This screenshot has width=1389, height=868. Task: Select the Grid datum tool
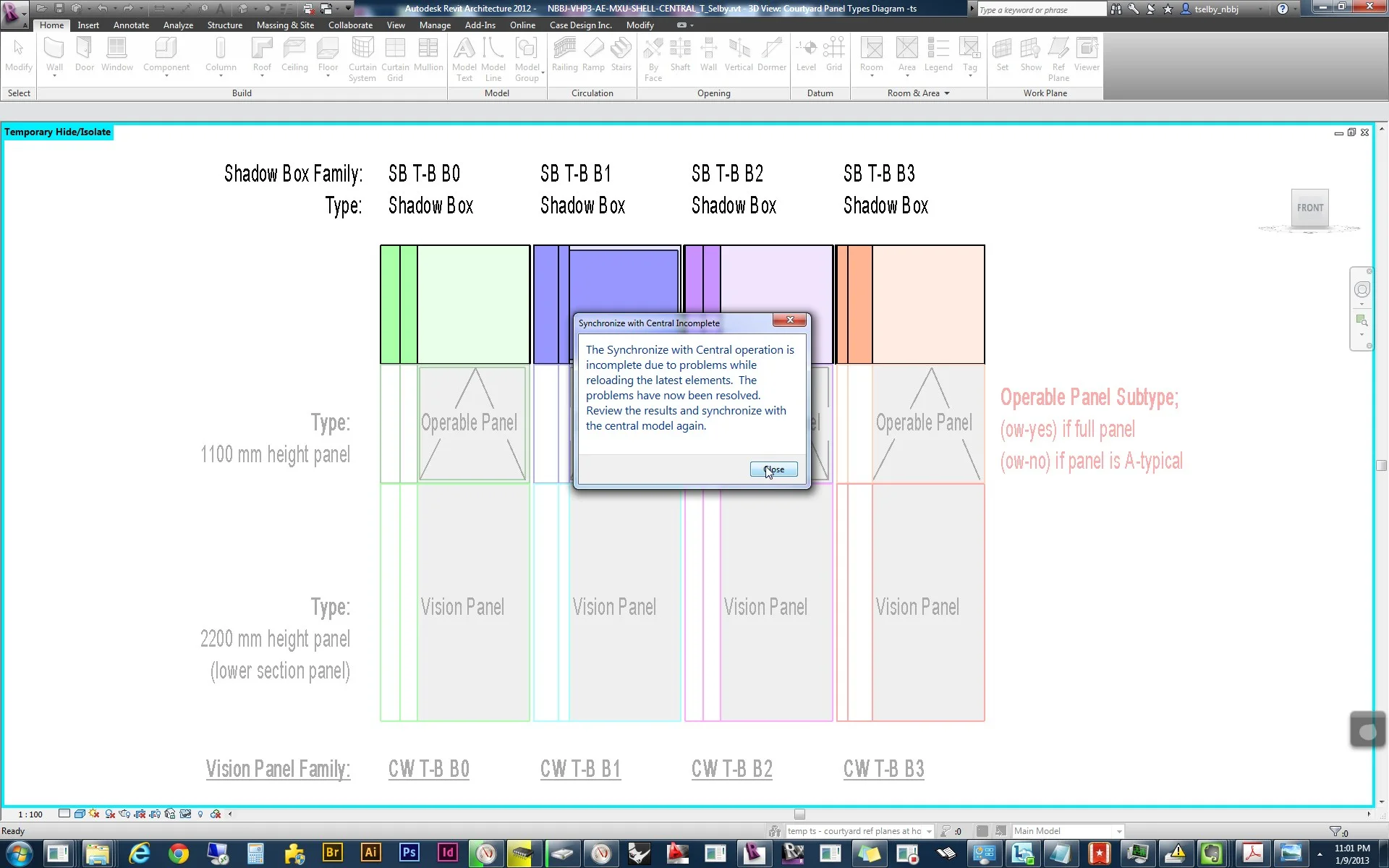[834, 55]
